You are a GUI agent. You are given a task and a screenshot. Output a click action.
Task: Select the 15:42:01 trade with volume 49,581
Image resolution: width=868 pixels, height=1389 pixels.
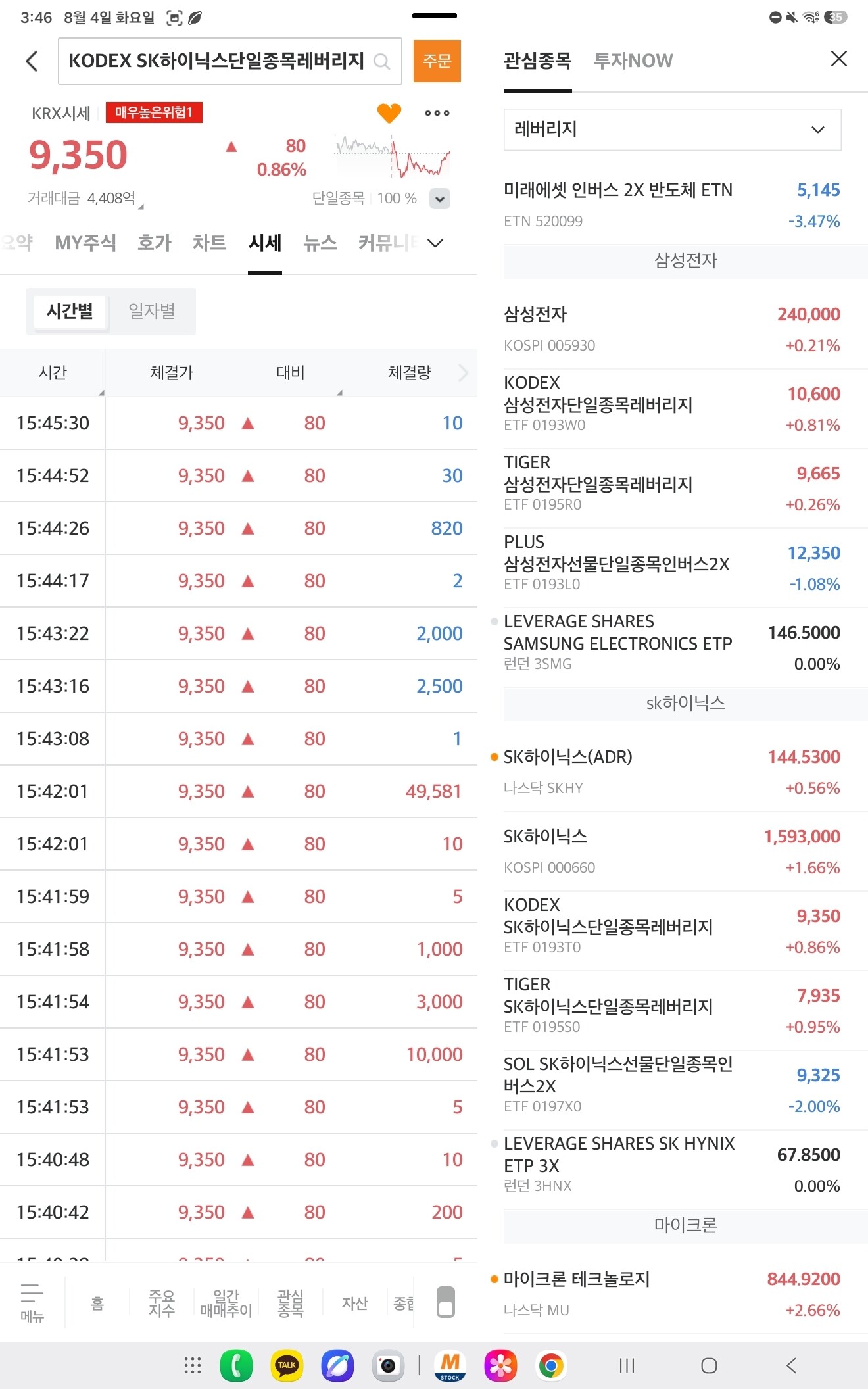click(x=239, y=791)
